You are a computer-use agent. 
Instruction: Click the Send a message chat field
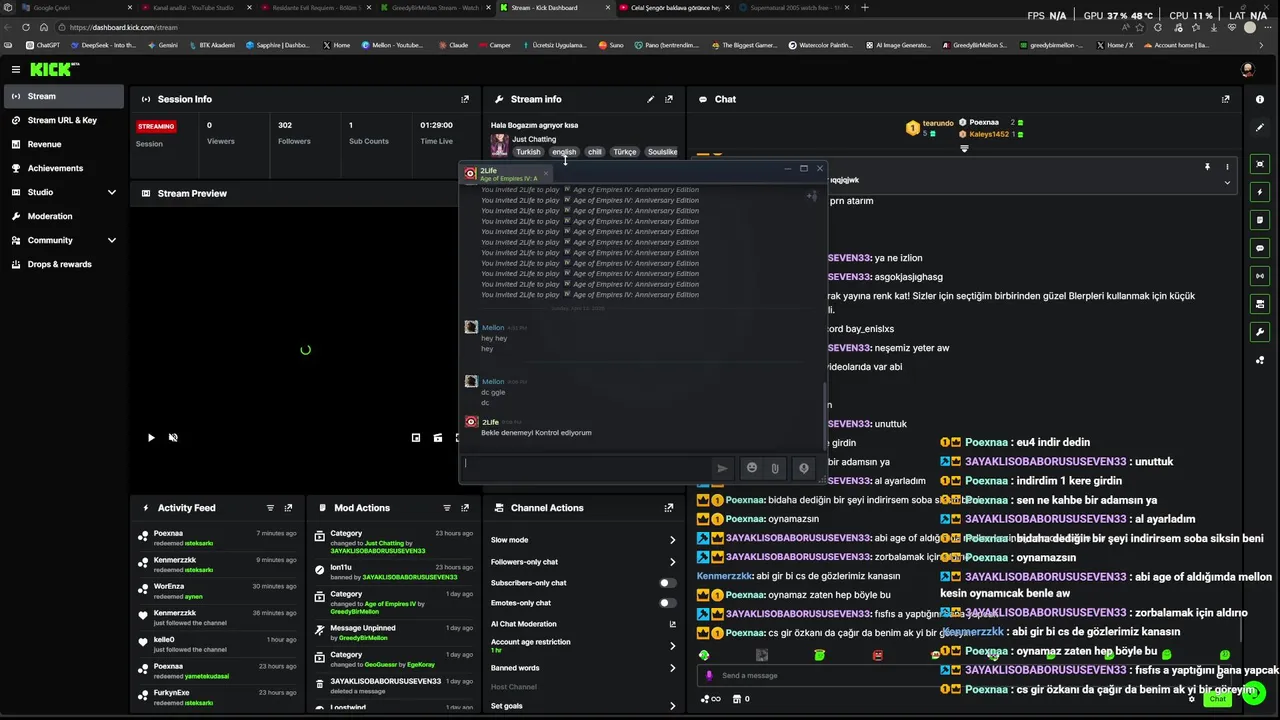[x=965, y=675]
